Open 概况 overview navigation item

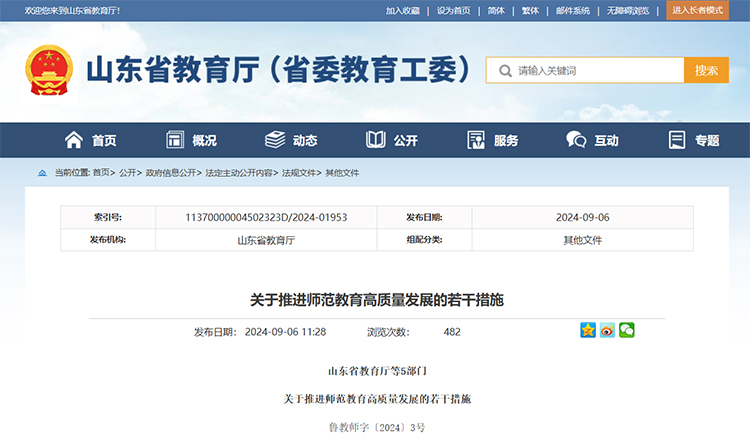(x=190, y=140)
